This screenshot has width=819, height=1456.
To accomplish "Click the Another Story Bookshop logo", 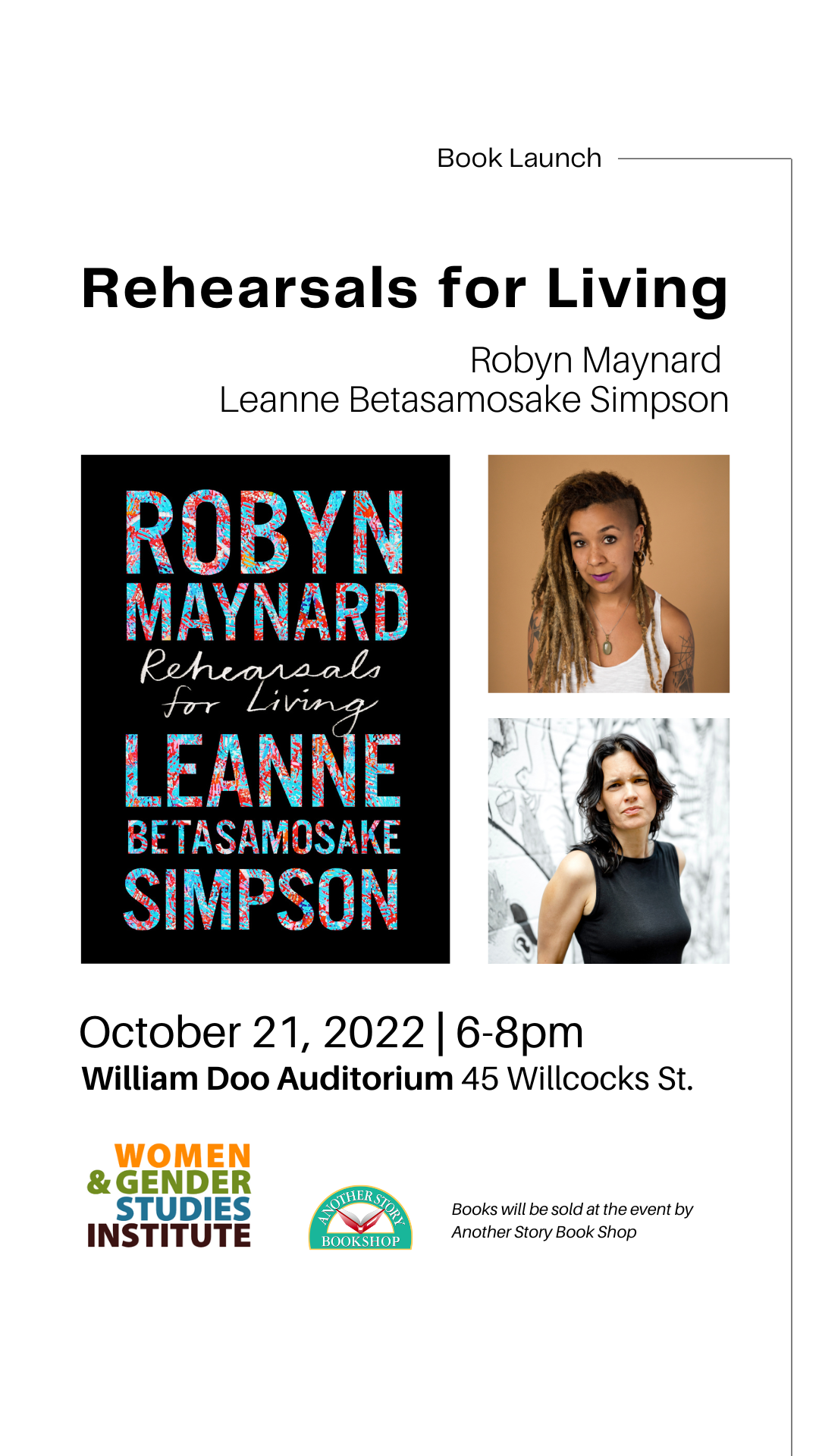I will click(360, 1217).
